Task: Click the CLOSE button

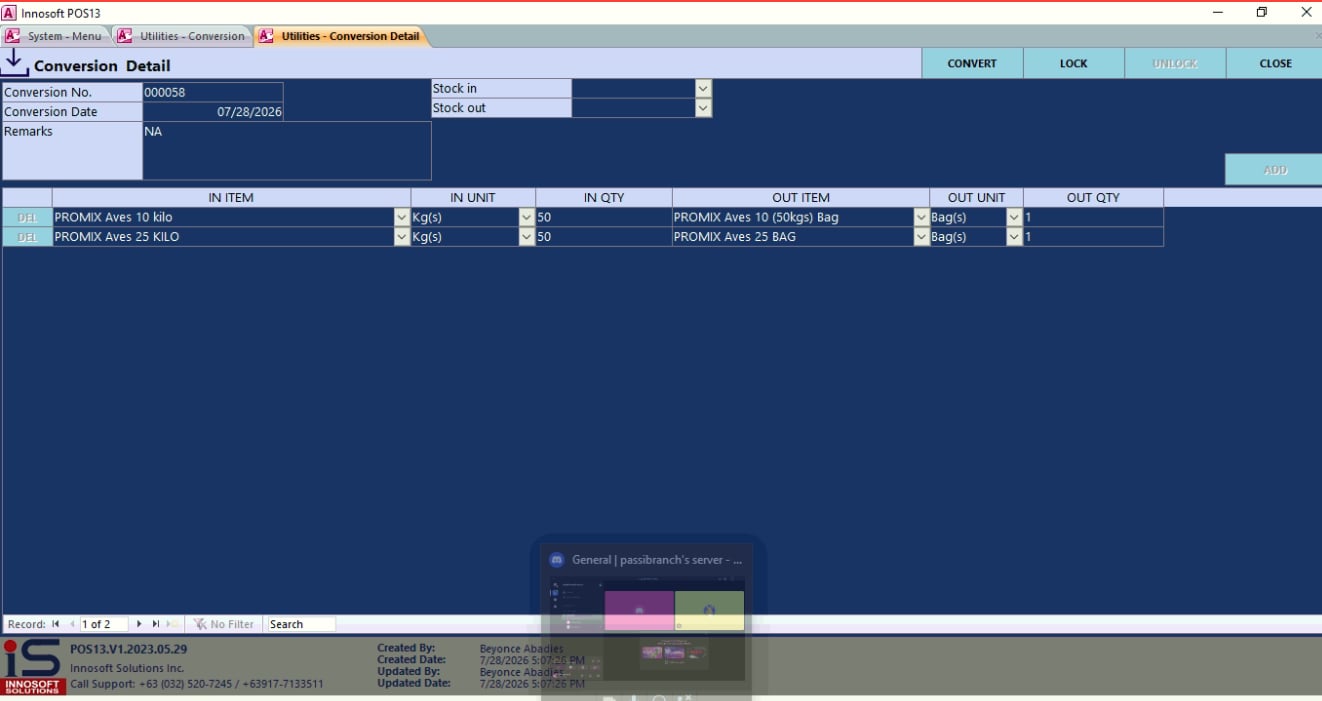Action: [1275, 63]
